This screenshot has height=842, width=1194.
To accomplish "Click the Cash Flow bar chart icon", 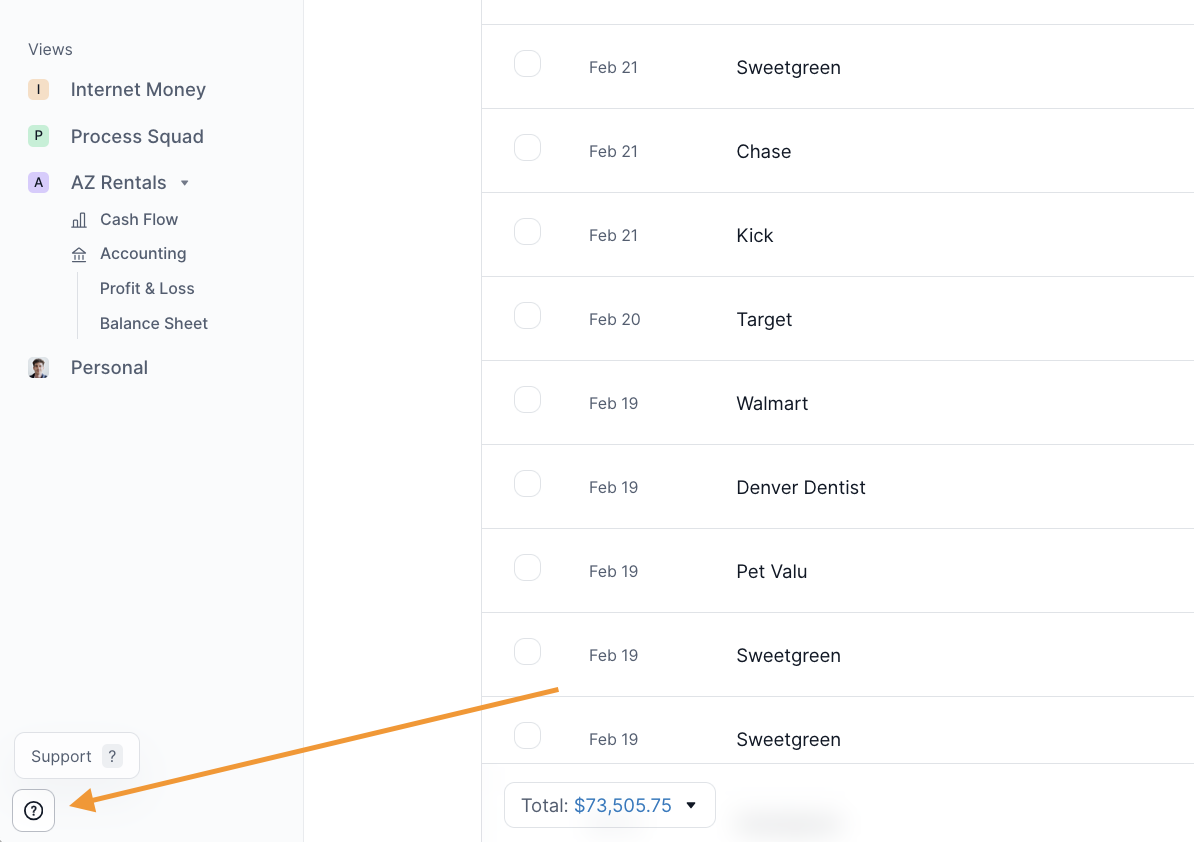I will 79,220.
